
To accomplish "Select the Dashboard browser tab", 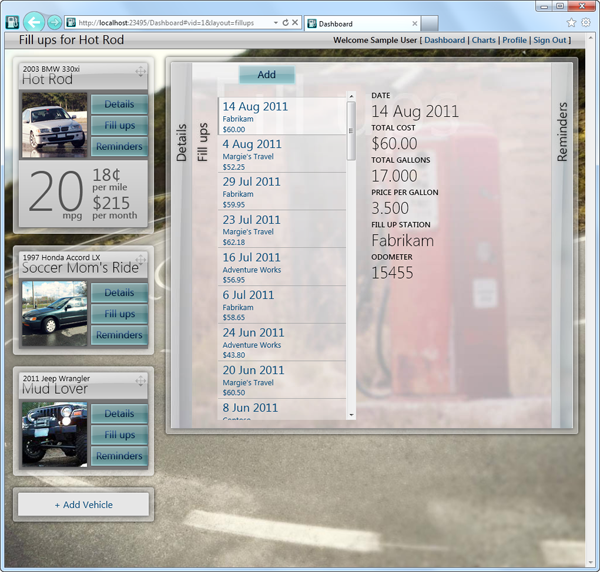I will [362, 24].
